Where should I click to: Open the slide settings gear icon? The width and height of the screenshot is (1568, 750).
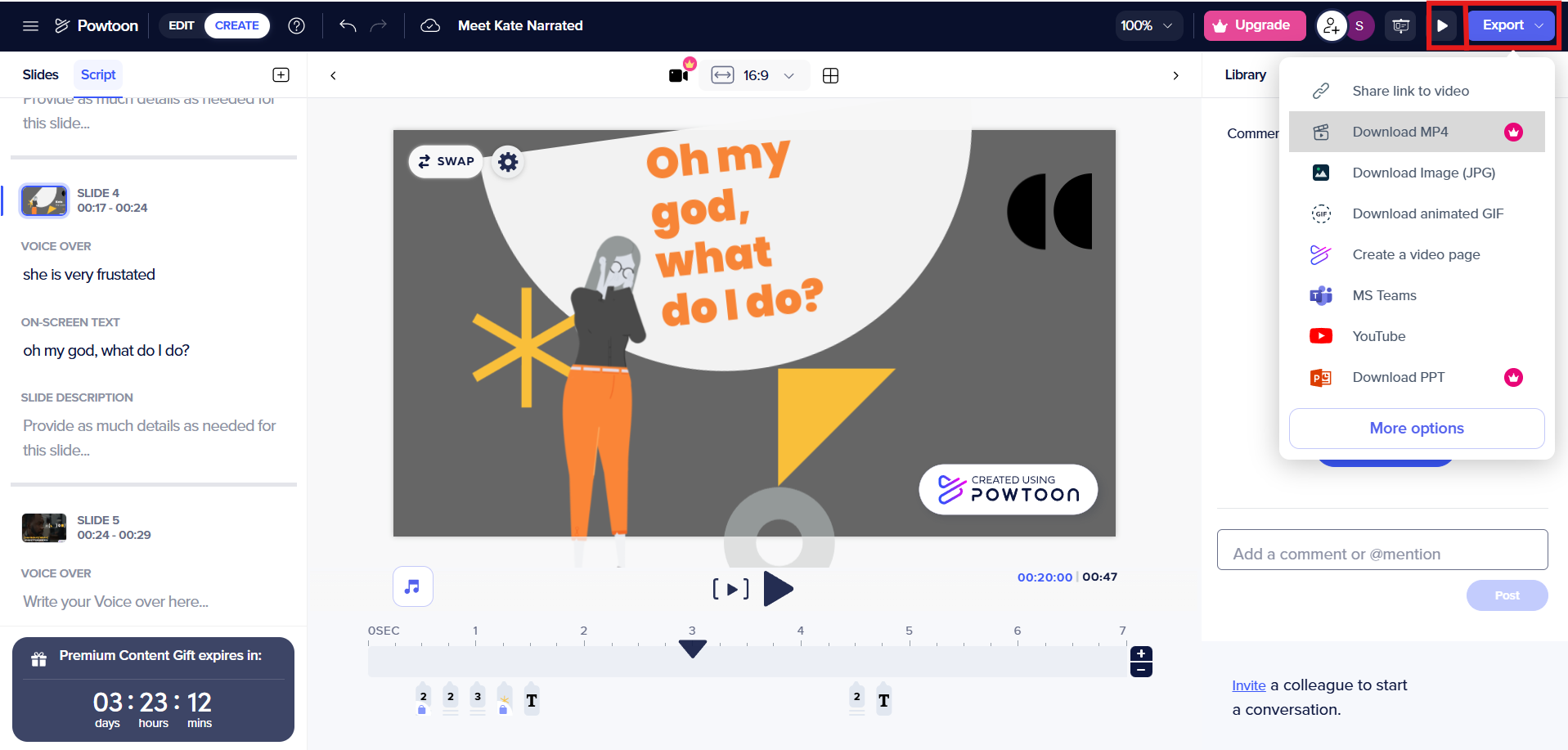point(508,162)
